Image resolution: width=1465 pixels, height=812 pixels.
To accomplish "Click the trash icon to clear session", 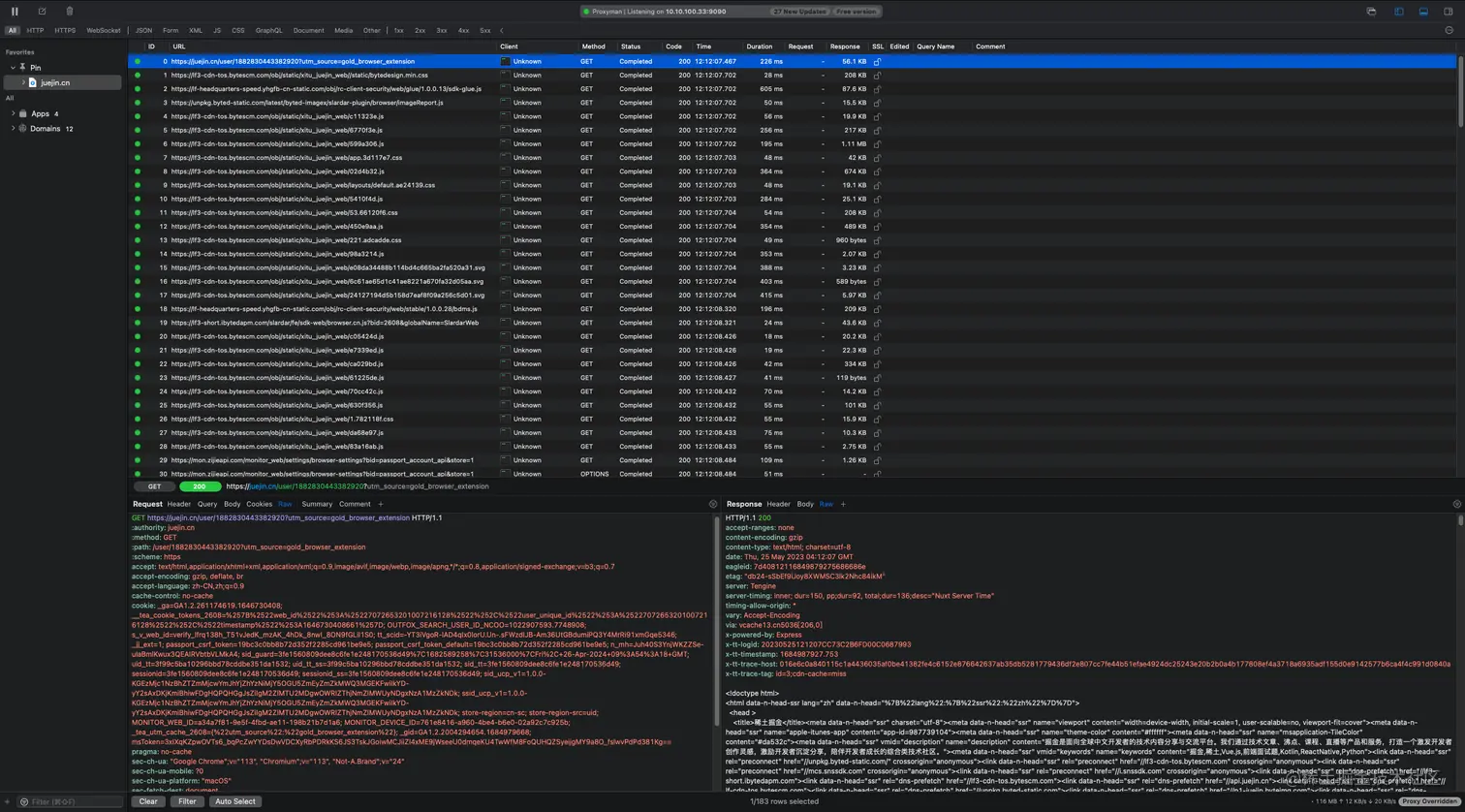I will (x=70, y=12).
